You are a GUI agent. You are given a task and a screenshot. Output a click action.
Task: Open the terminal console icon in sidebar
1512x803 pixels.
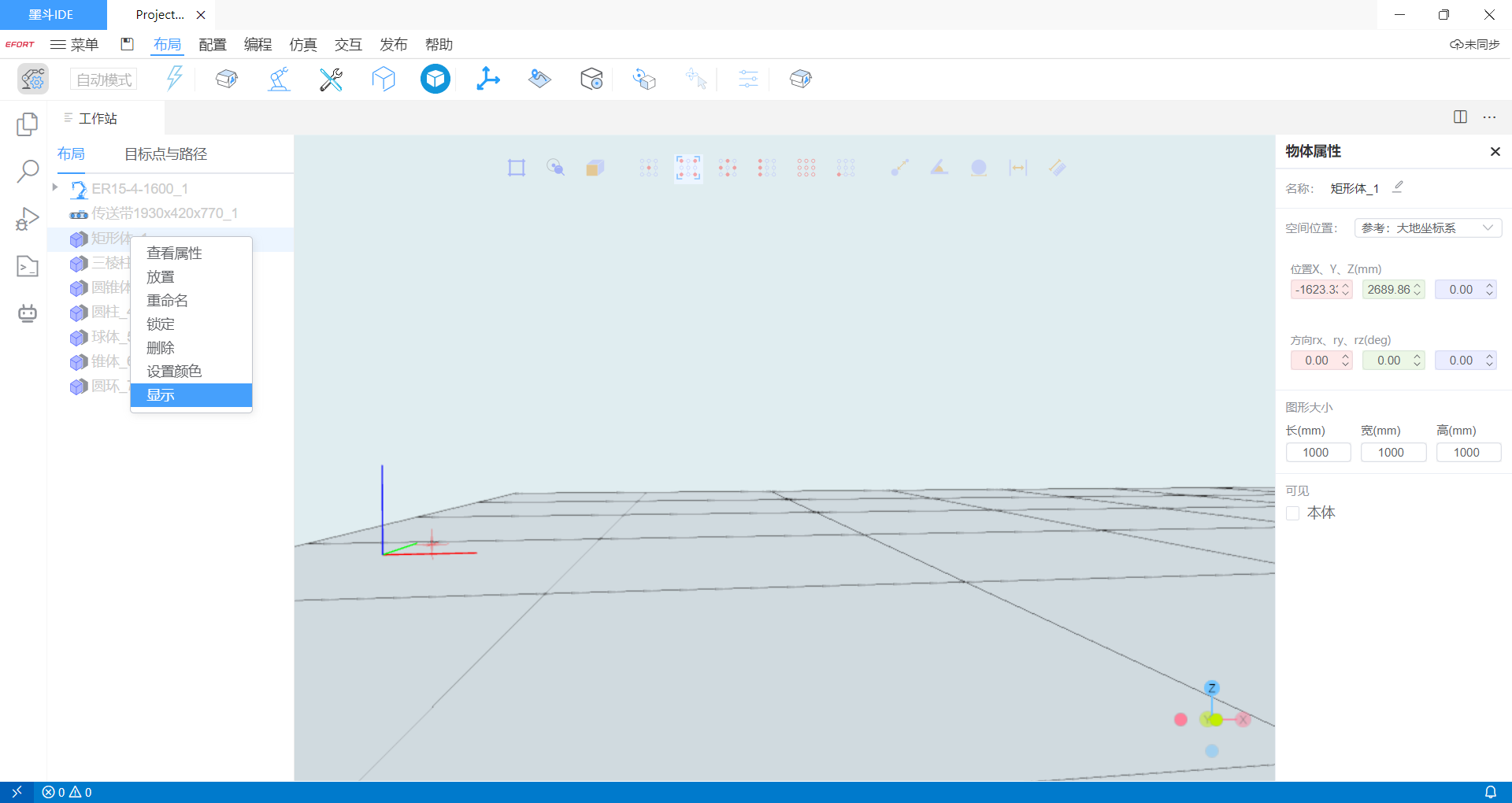pyautogui.click(x=28, y=266)
